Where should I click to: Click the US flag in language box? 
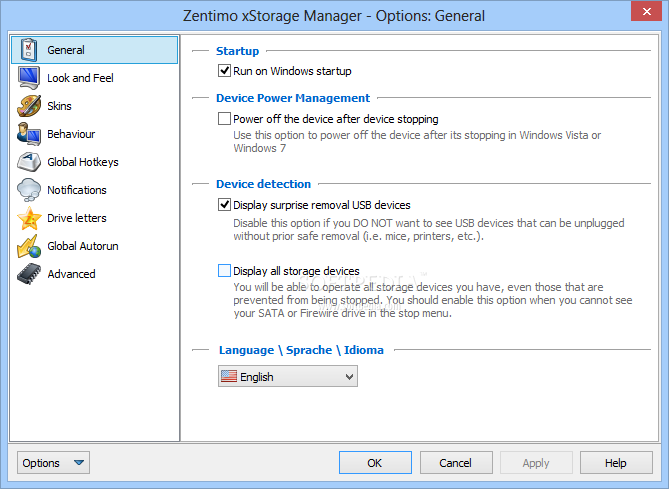pyautogui.click(x=229, y=376)
